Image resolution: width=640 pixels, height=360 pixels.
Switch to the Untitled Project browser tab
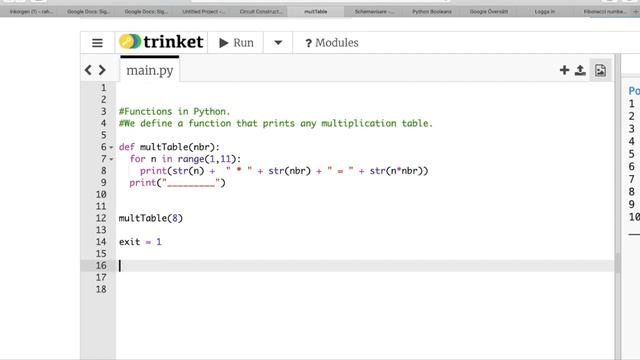(203, 11)
